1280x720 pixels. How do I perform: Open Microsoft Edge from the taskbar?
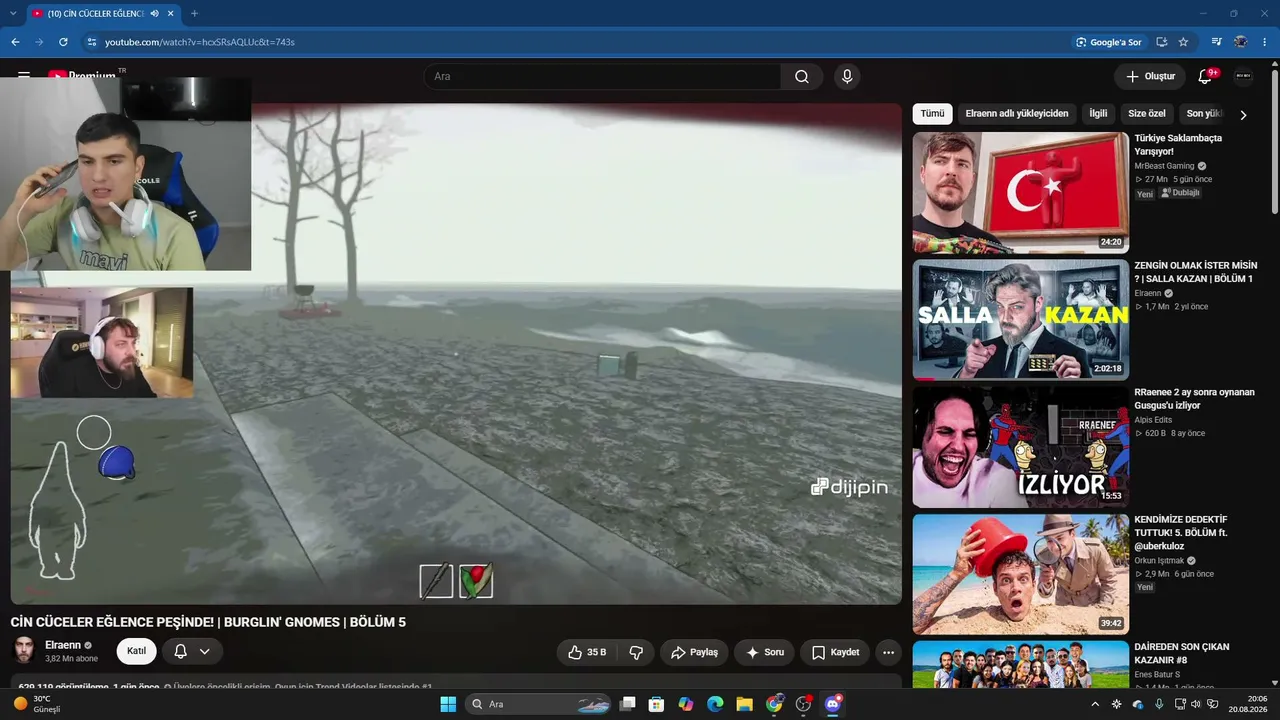[715, 704]
